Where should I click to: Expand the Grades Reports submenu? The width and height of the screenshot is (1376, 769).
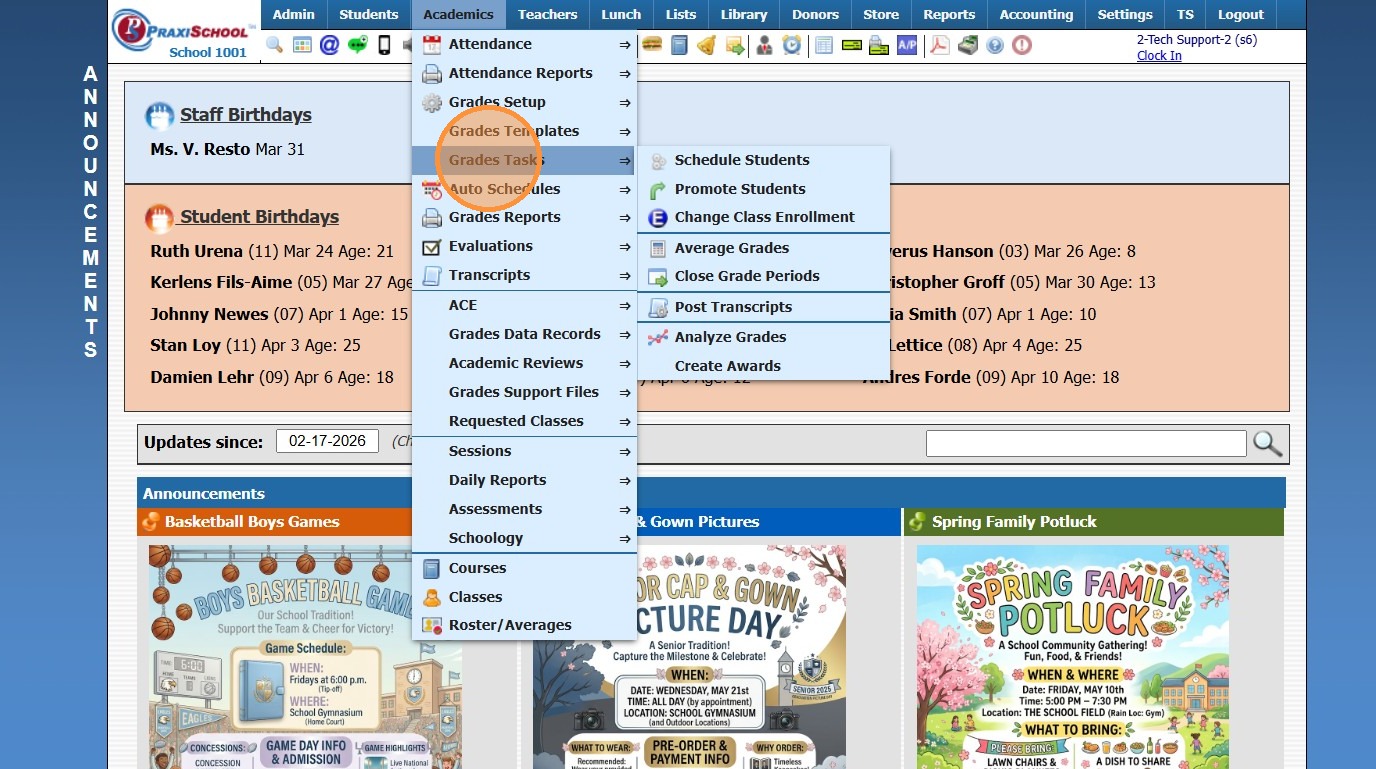pos(524,217)
